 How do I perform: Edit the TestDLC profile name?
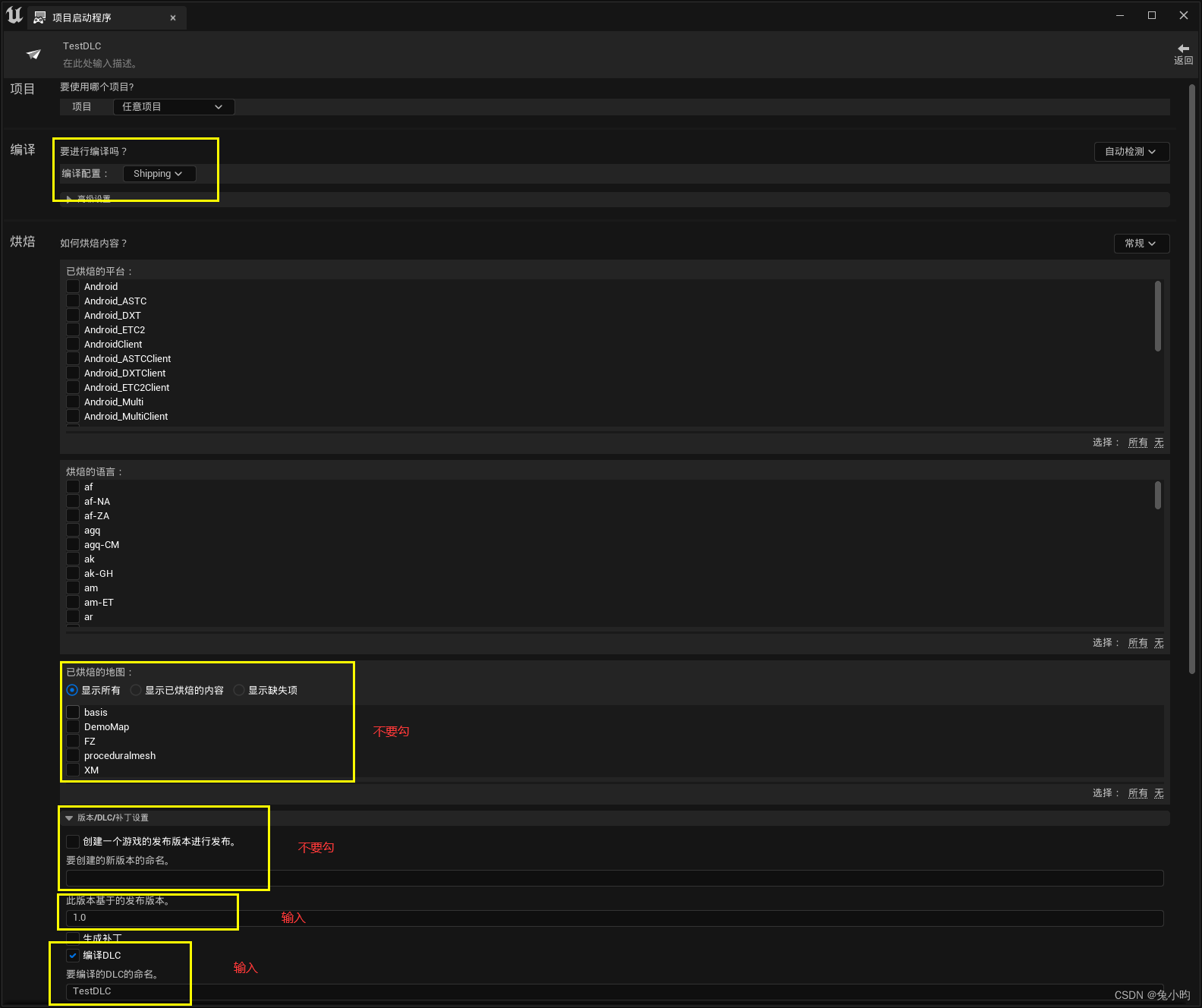click(82, 46)
